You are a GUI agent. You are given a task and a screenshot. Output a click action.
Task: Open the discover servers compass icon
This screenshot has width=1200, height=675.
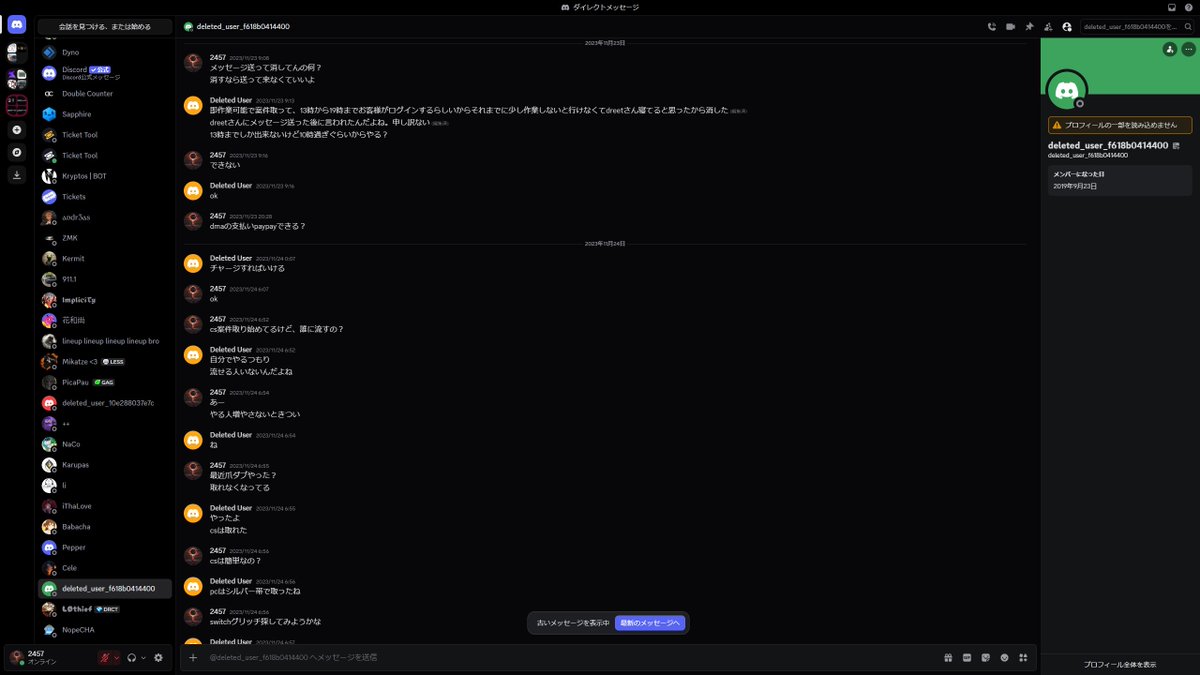pos(16,153)
